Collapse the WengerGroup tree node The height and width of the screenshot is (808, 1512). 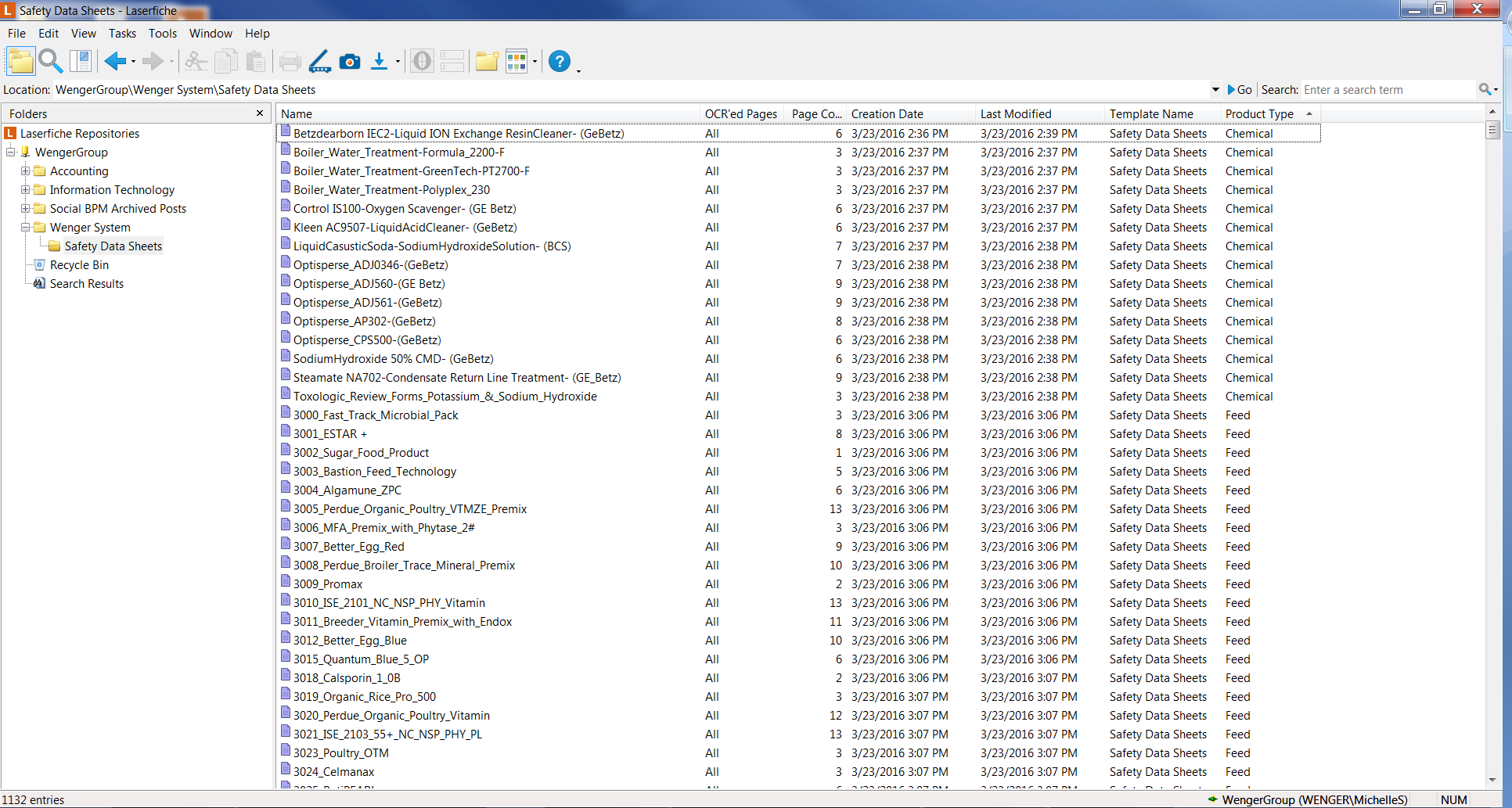click(11, 152)
